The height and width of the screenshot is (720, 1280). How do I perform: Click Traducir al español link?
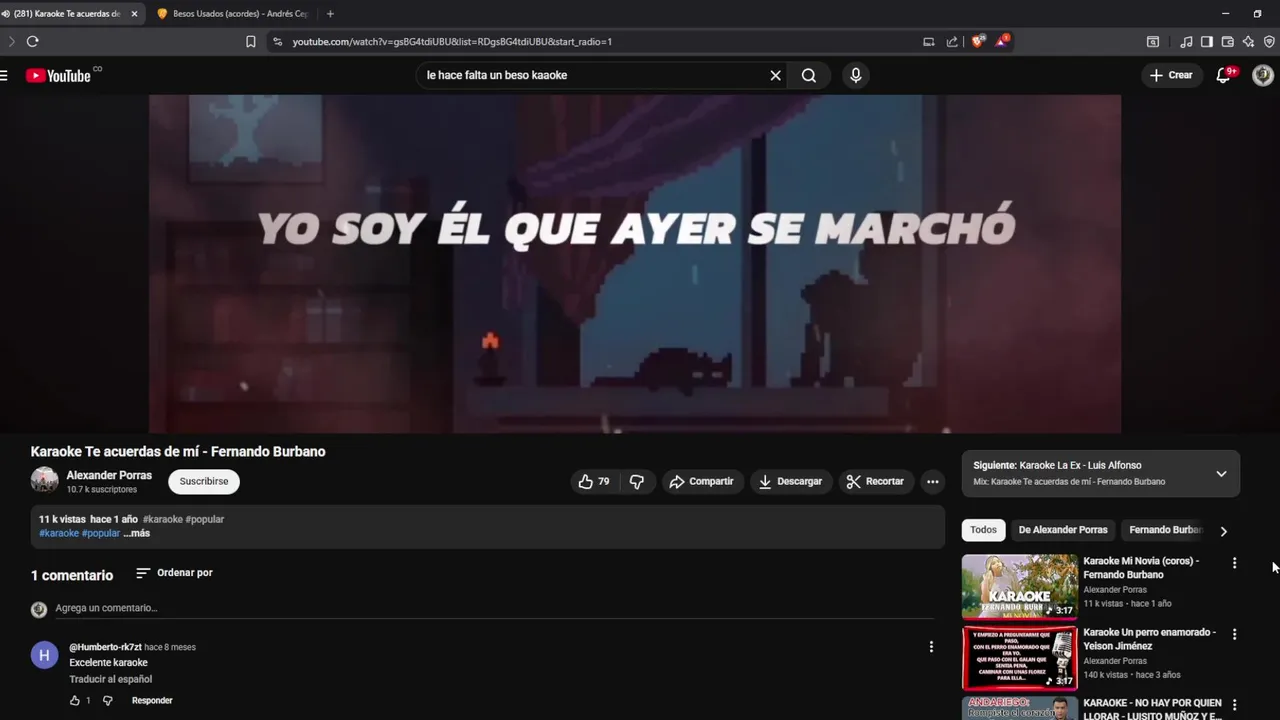(110, 679)
